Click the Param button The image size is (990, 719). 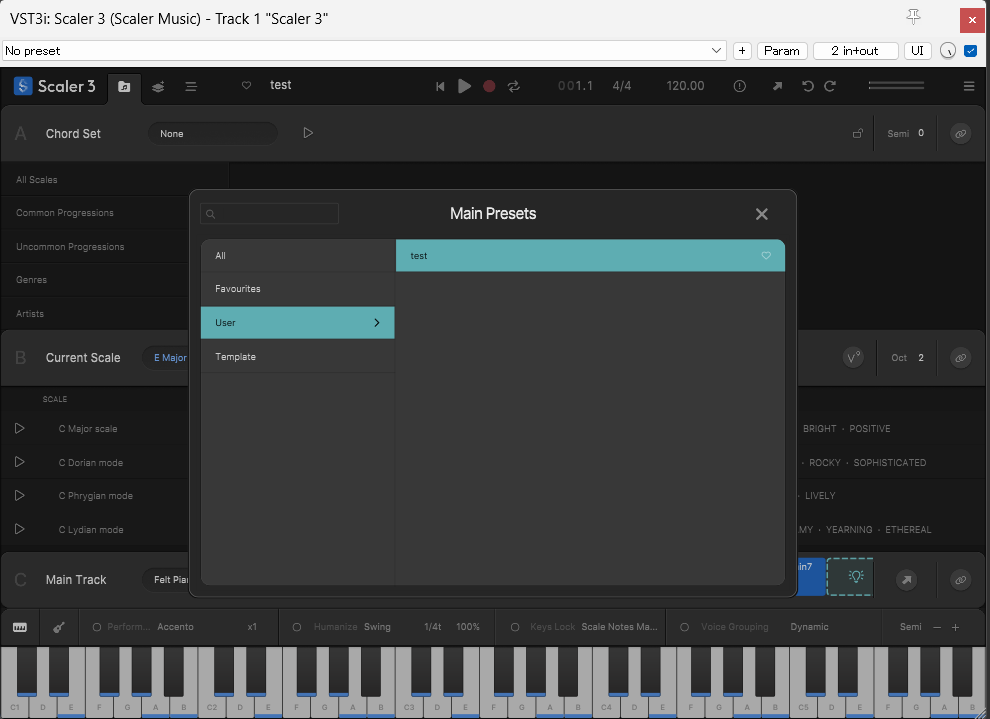click(782, 51)
